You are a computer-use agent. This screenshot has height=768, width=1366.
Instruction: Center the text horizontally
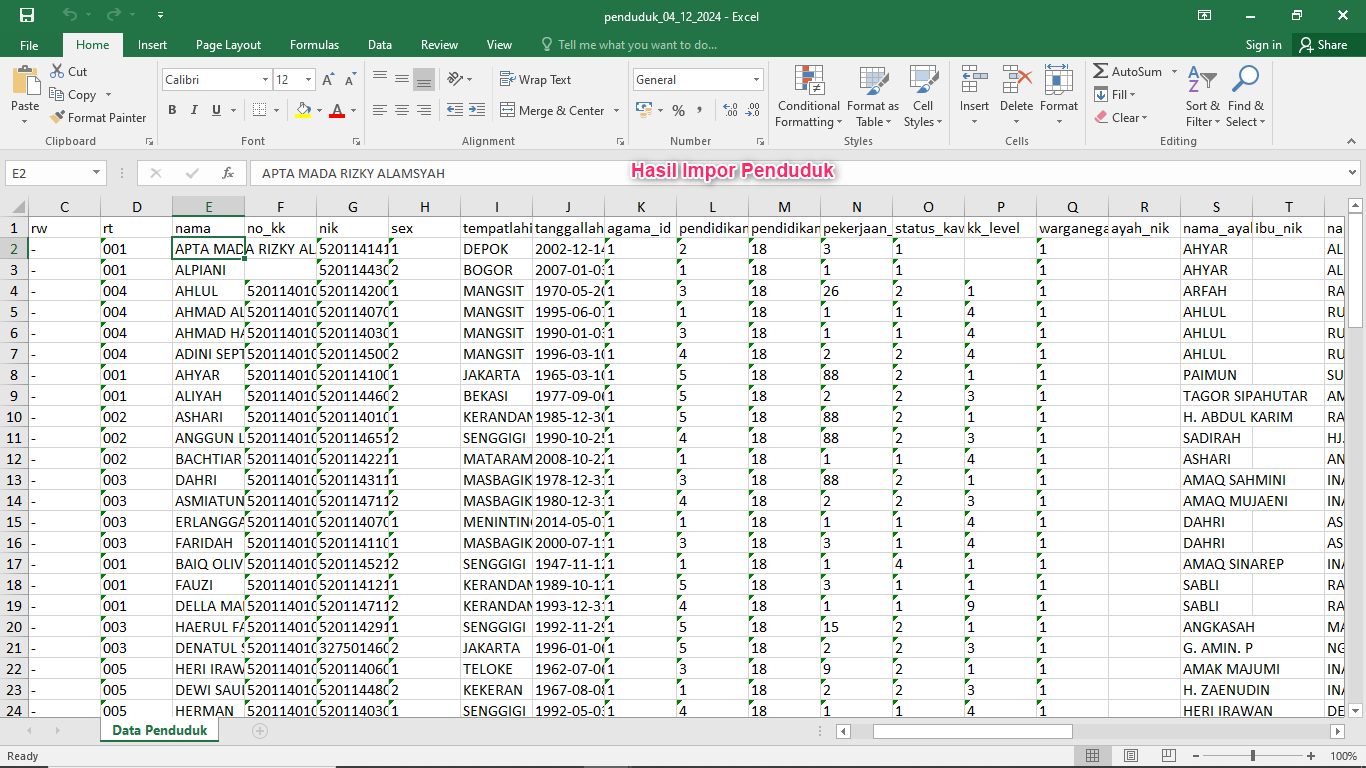coord(402,110)
